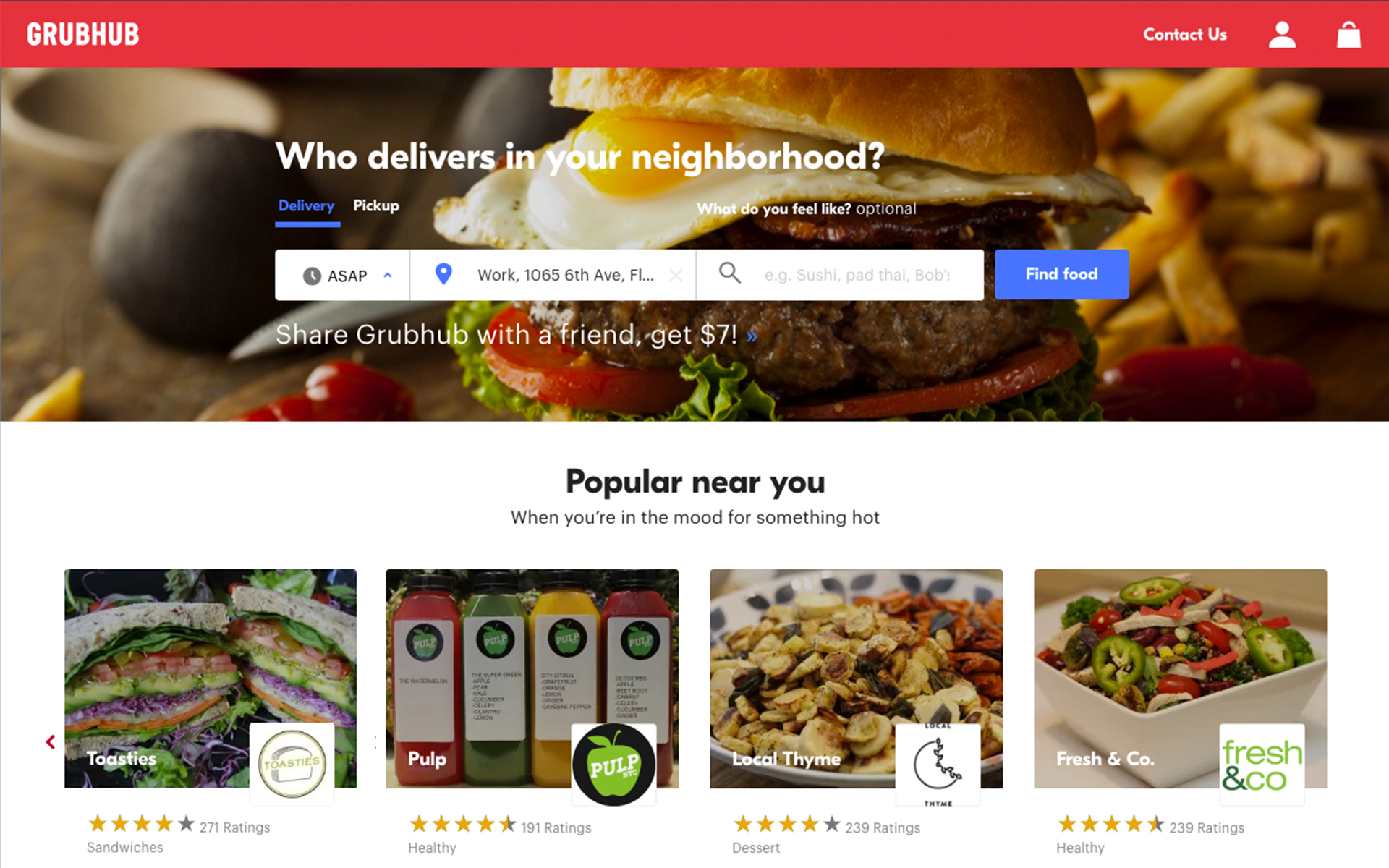This screenshot has height=868, width=1389.
Task: Click the fresh&co logo badge
Action: [1262, 765]
